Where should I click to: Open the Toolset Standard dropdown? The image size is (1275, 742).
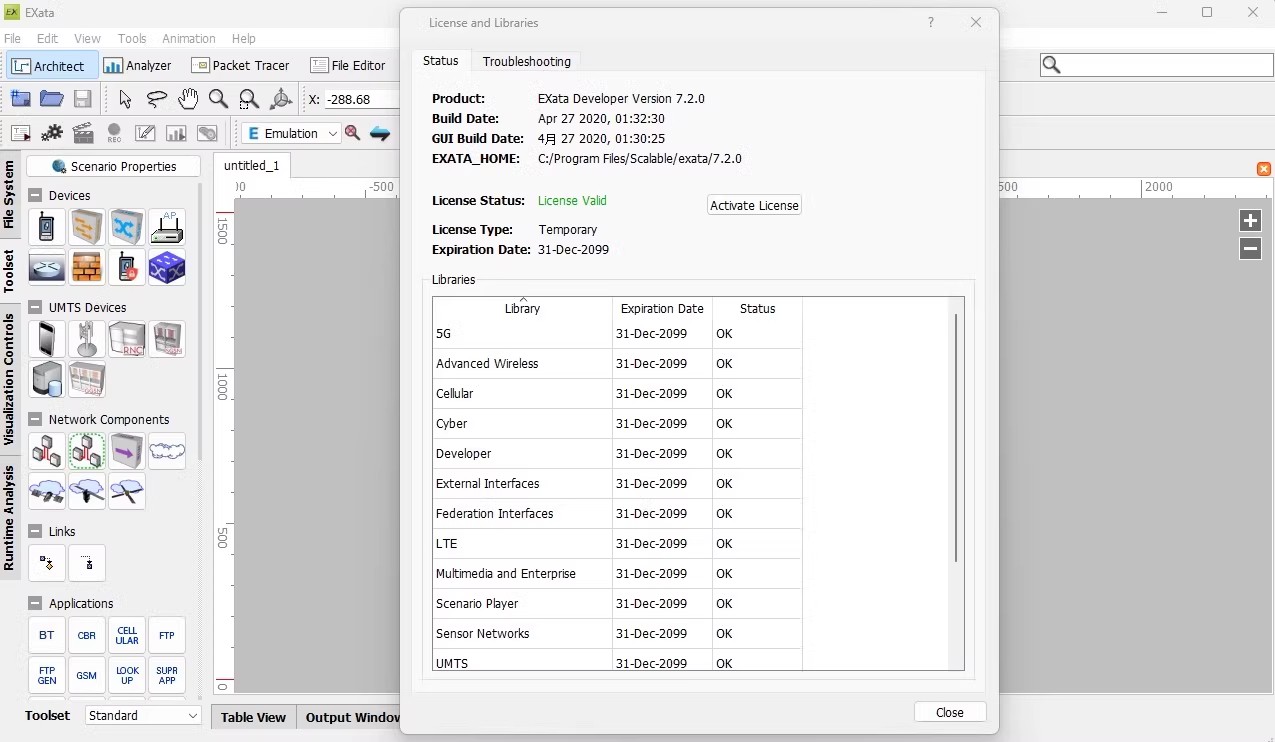pos(143,715)
